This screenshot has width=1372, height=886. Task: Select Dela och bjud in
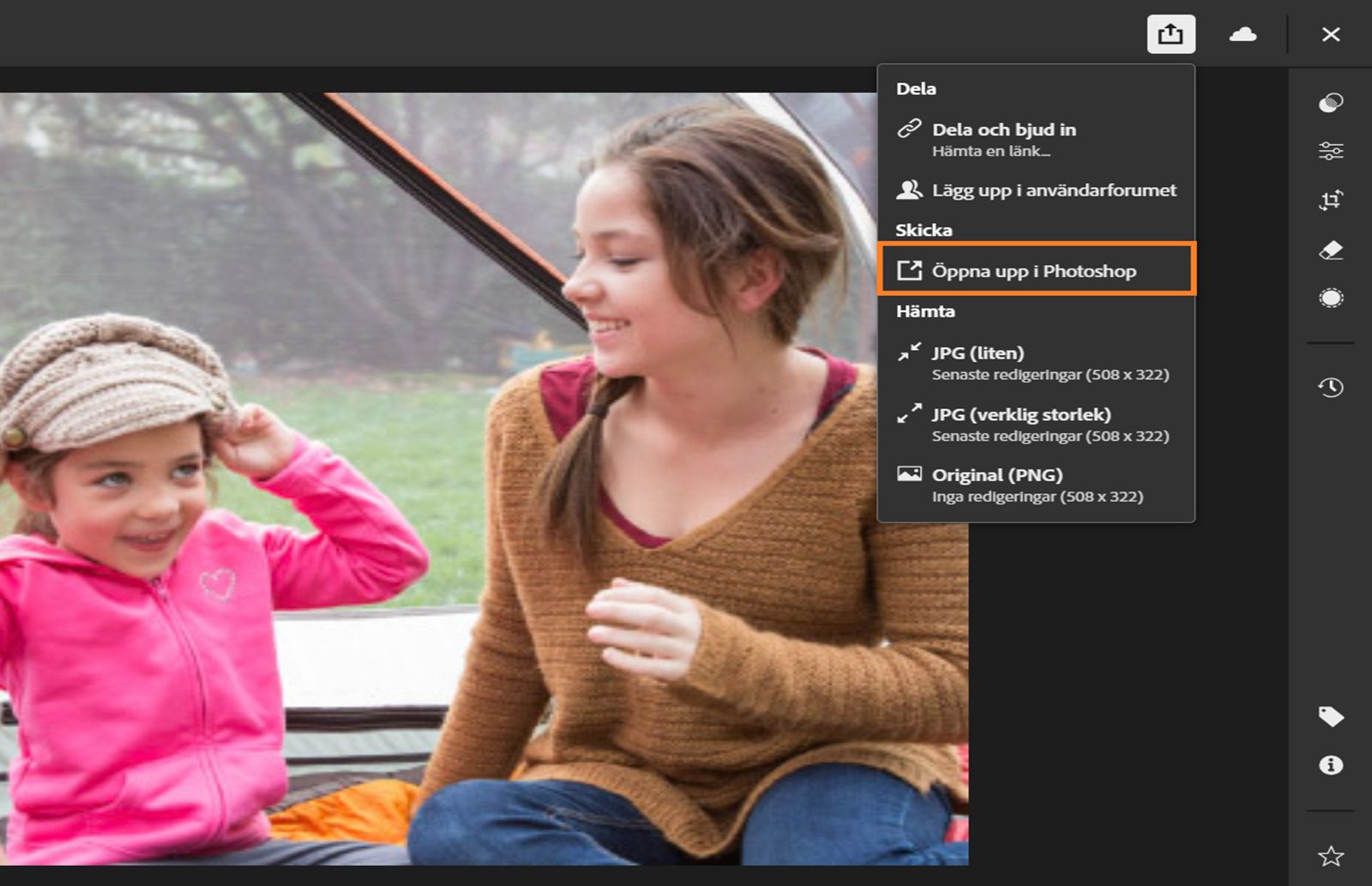(1004, 130)
